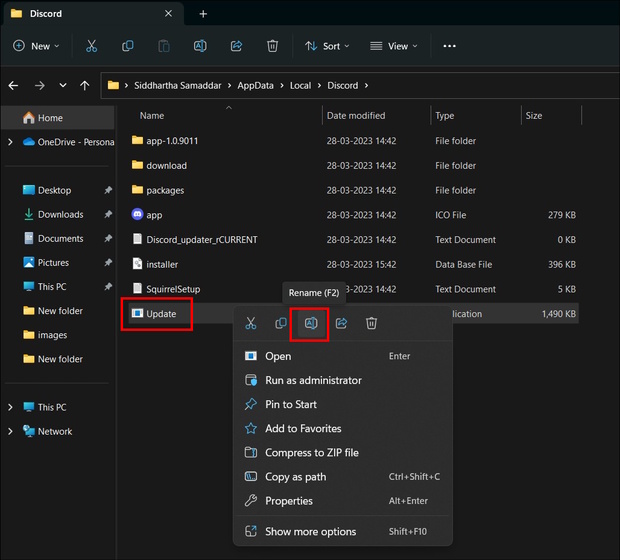Sort by Size column header
Screen dimensions: 620x560
point(533,115)
